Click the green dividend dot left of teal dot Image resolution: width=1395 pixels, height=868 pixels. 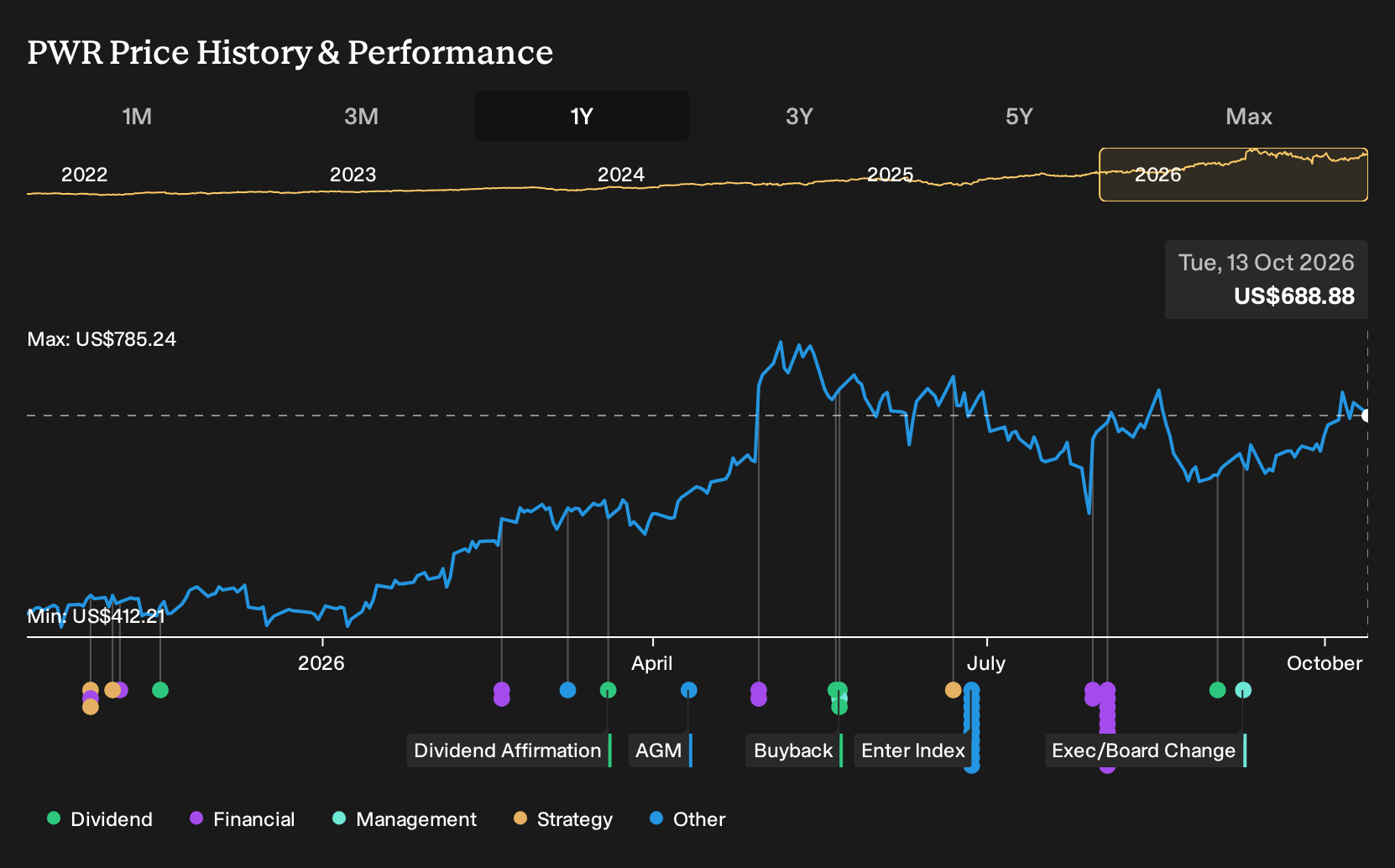(x=1217, y=690)
